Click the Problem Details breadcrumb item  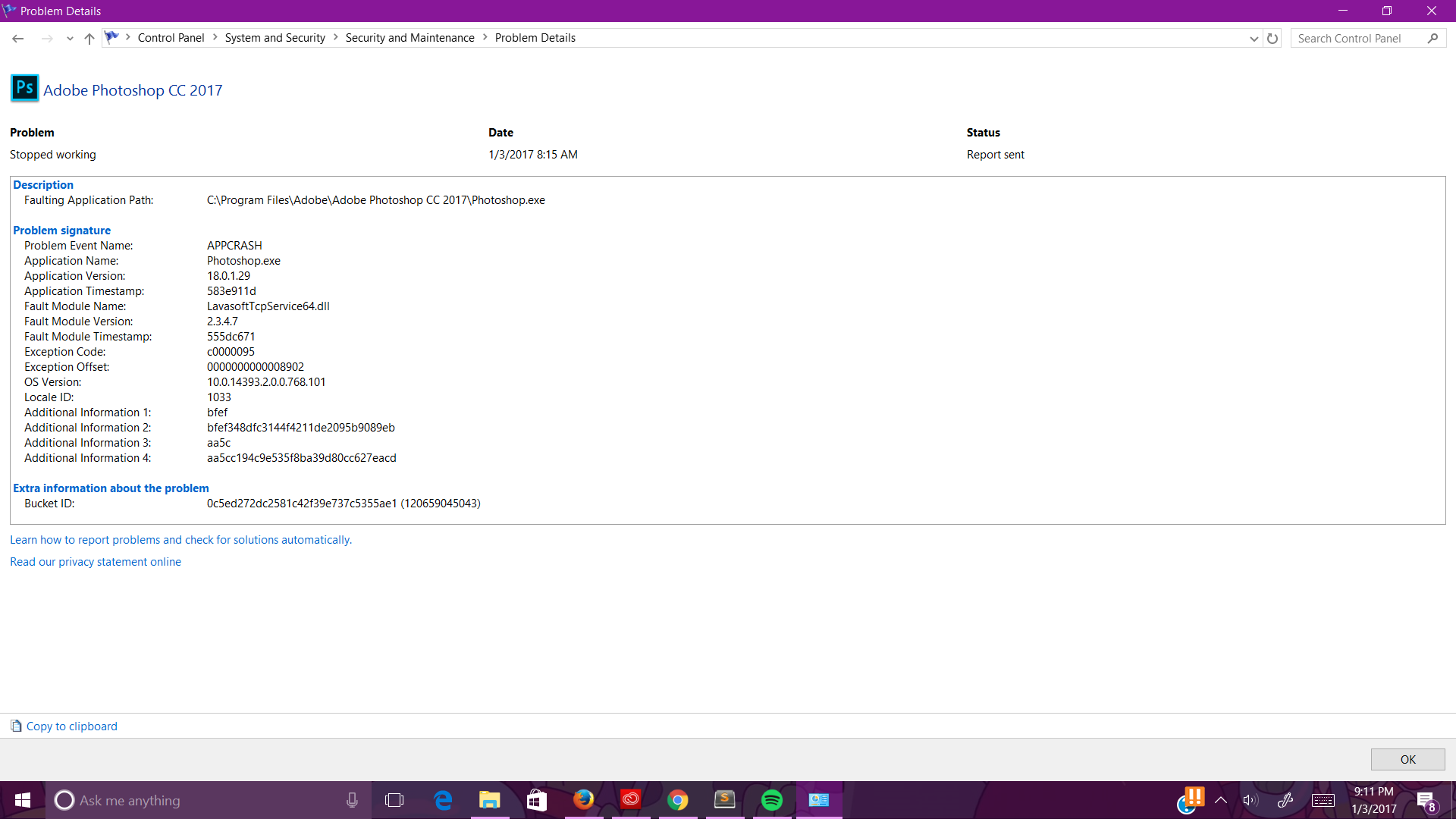pyautogui.click(x=535, y=37)
